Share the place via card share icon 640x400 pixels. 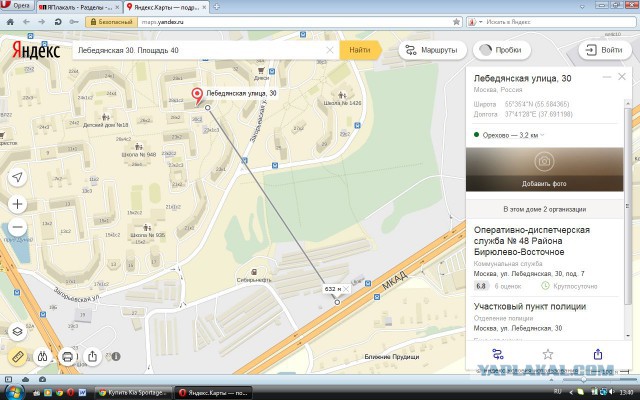(598, 354)
